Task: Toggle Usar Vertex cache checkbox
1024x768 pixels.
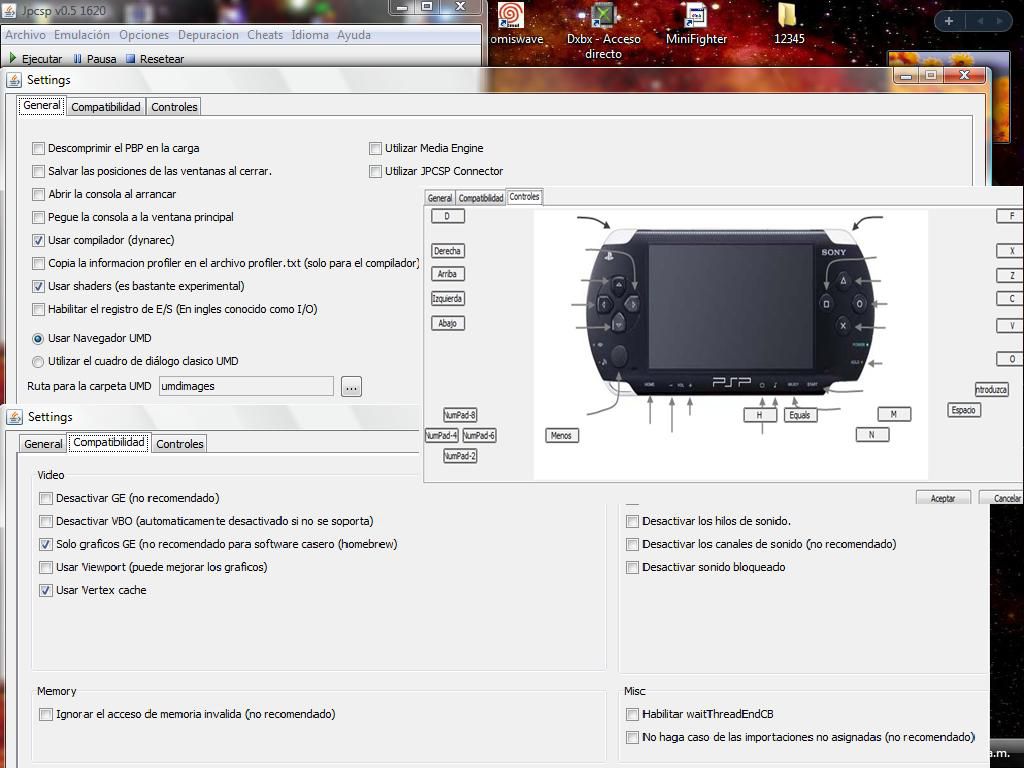Action: click(46, 590)
